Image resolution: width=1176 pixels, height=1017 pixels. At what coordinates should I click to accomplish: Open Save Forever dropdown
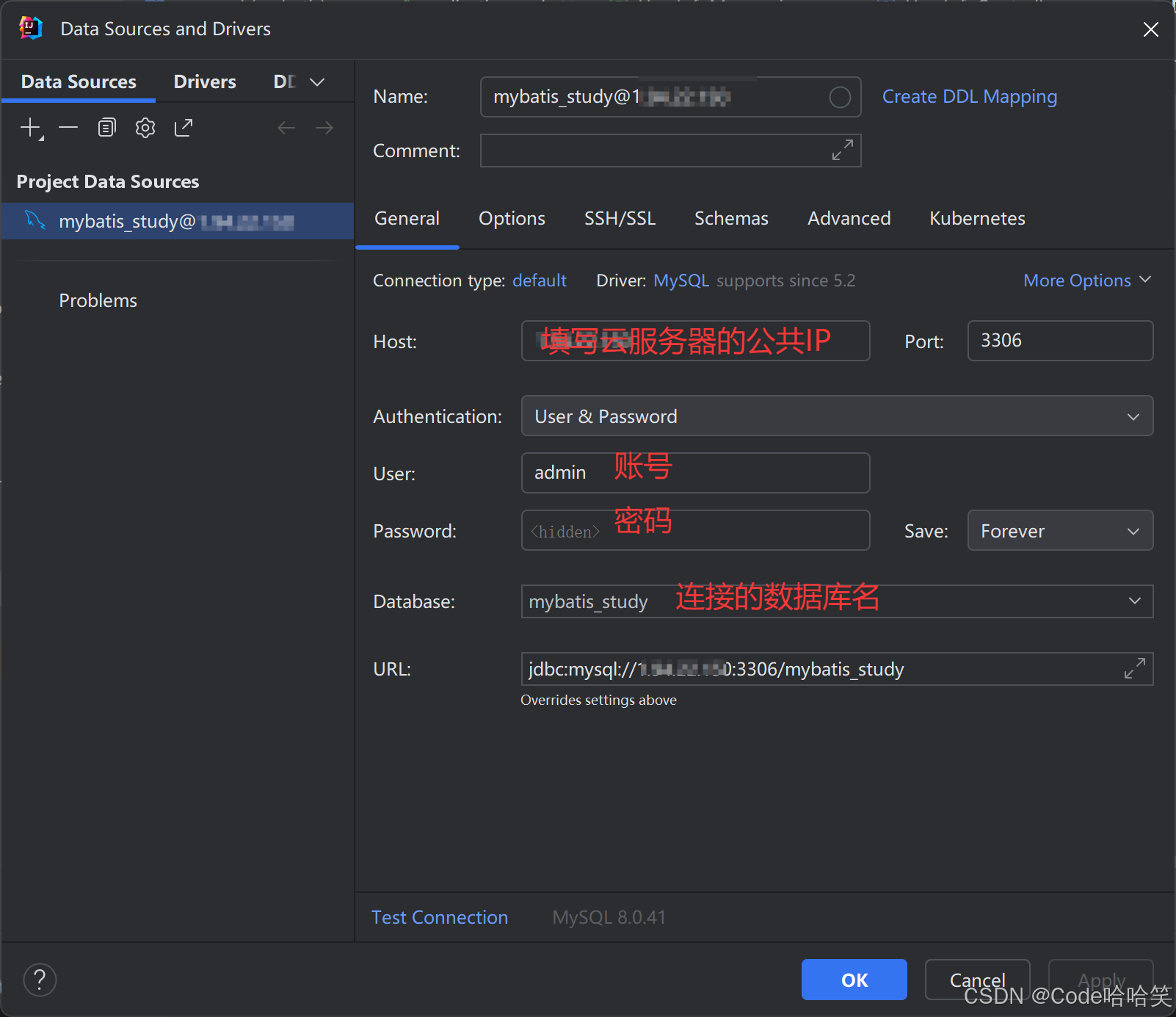tap(1060, 530)
